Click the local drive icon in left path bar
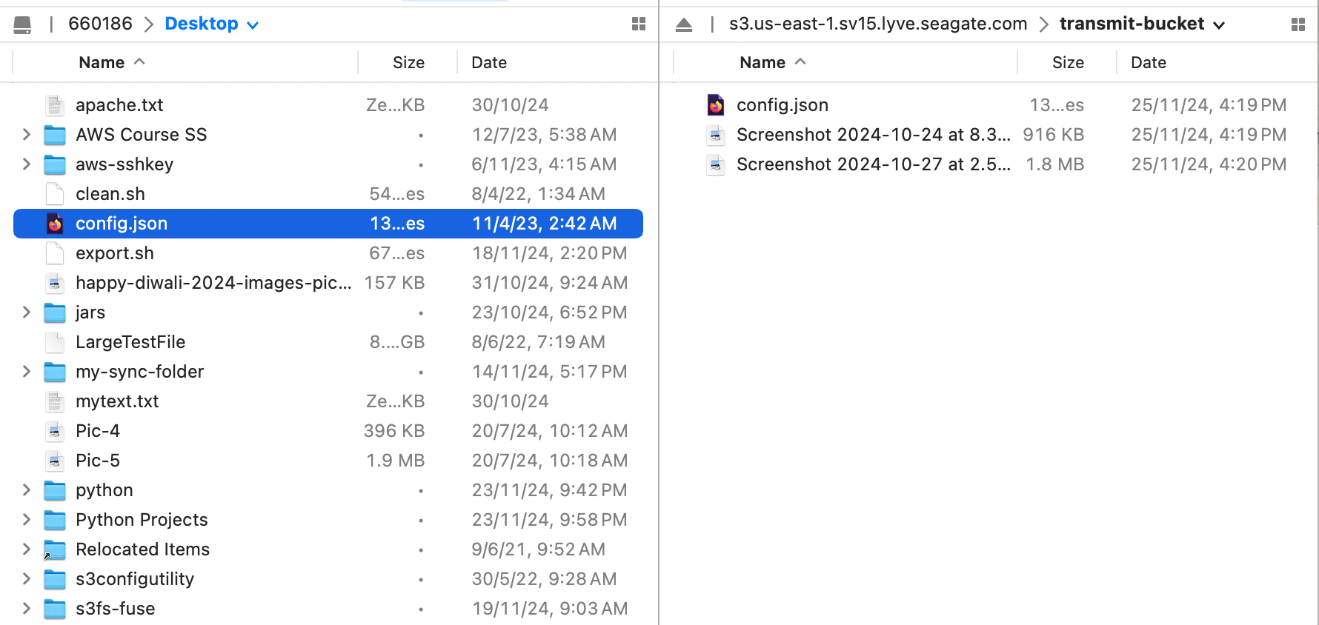Screen dimensions: 1319x625 pos(22,24)
